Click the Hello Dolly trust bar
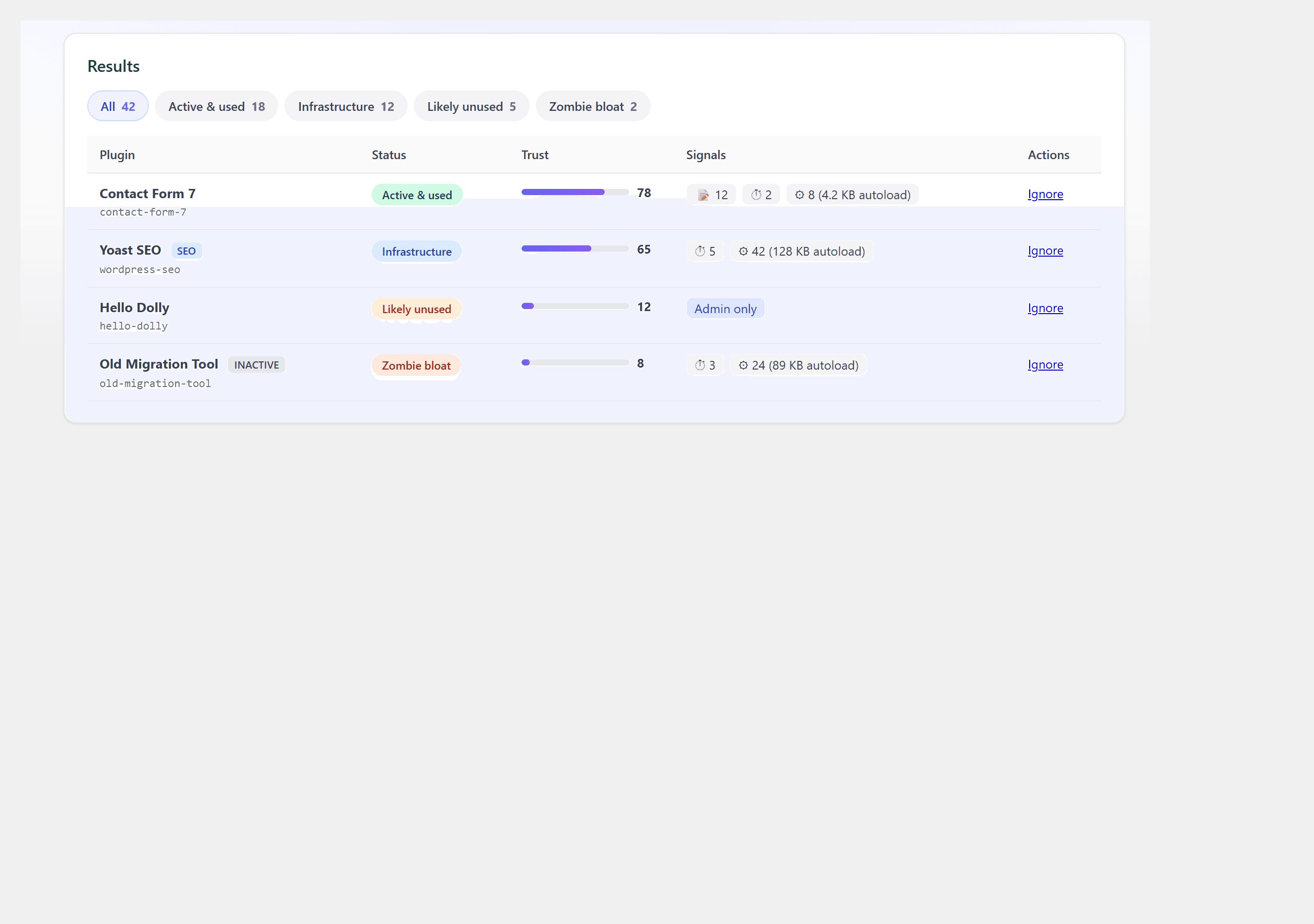Screen dimensions: 1314x924 click(x=574, y=306)
